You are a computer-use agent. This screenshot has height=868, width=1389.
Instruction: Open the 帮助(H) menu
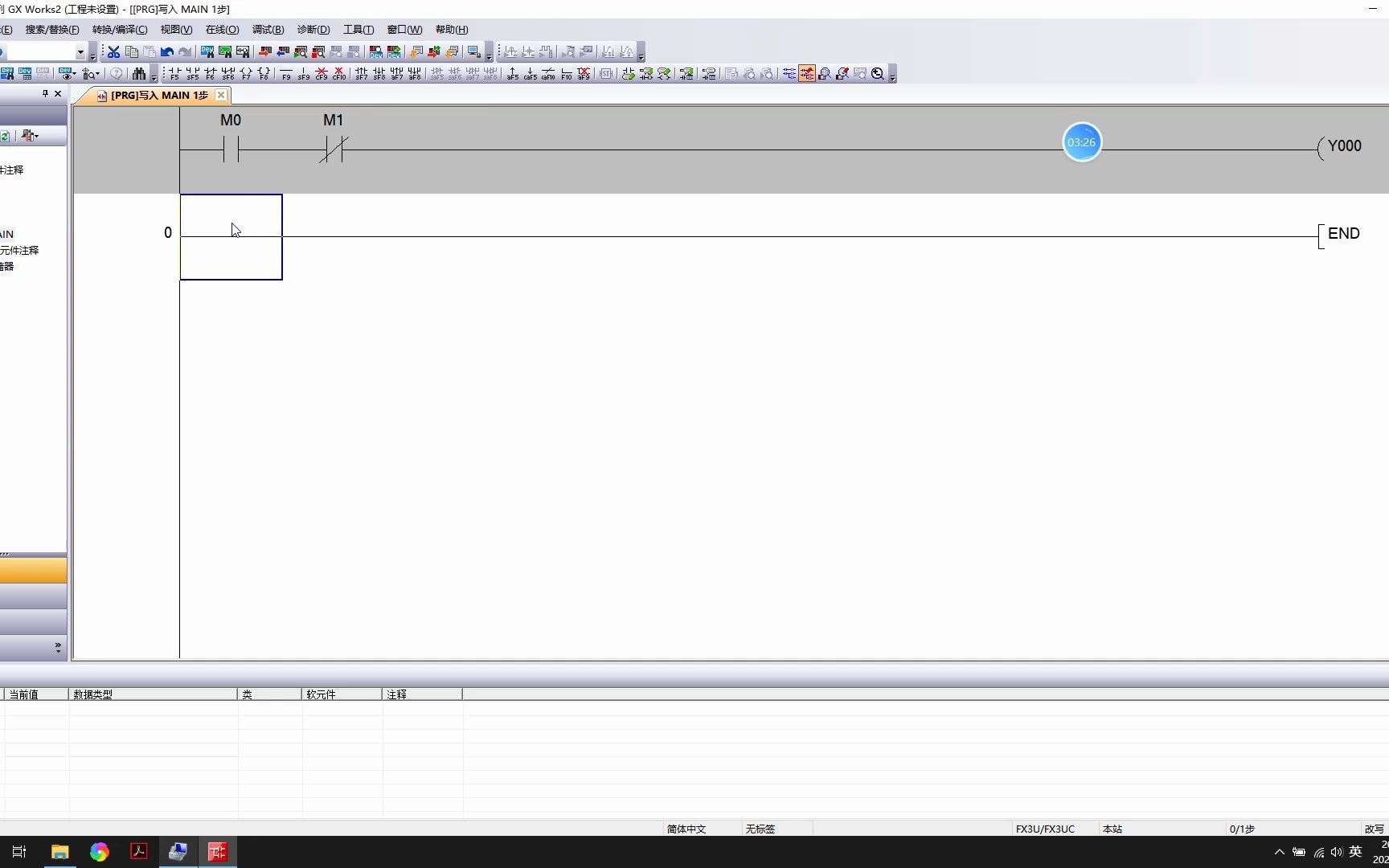tap(452, 30)
